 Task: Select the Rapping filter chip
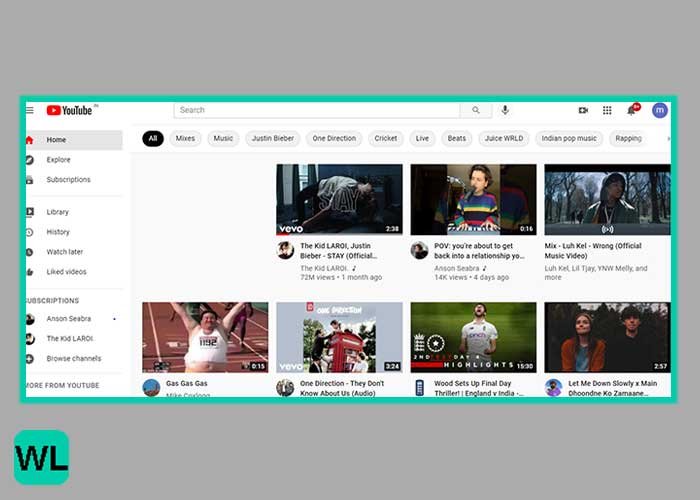click(x=628, y=138)
